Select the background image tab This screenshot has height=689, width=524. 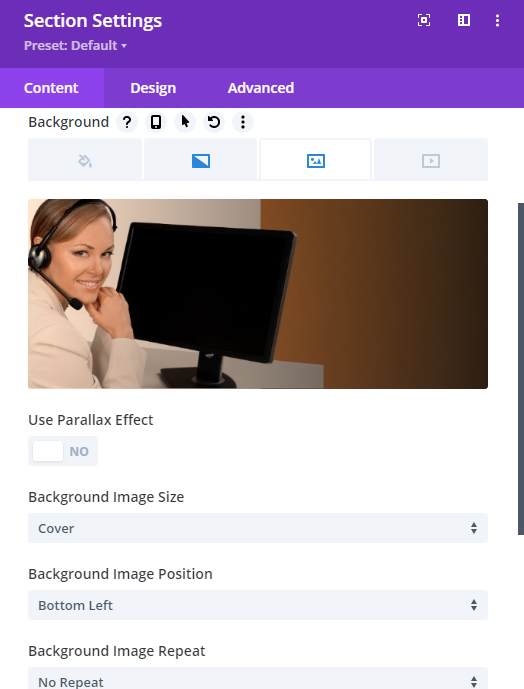[316, 160]
